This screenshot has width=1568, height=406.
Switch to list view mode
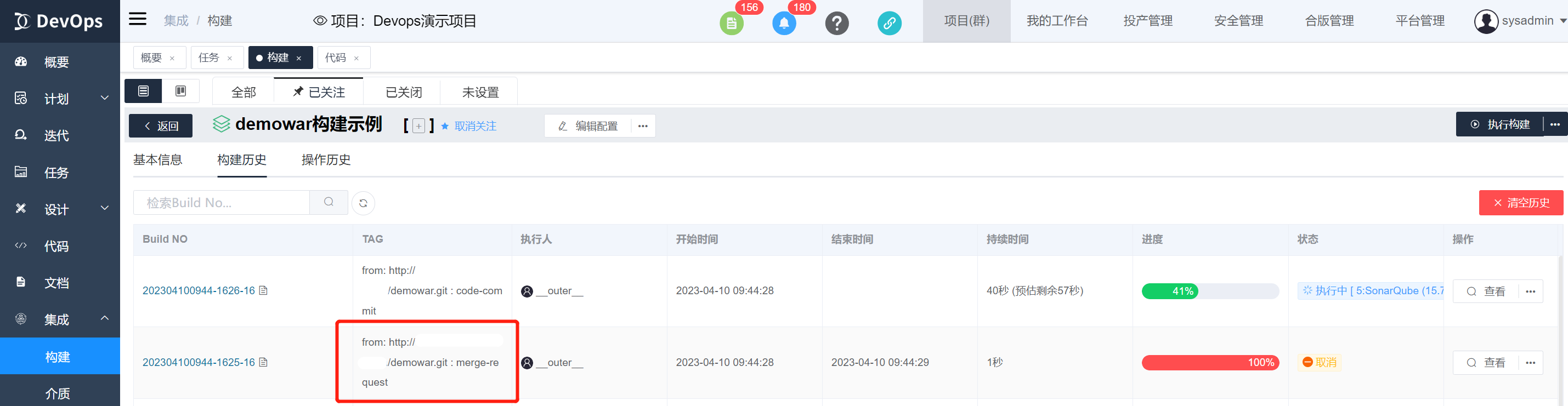point(143,91)
